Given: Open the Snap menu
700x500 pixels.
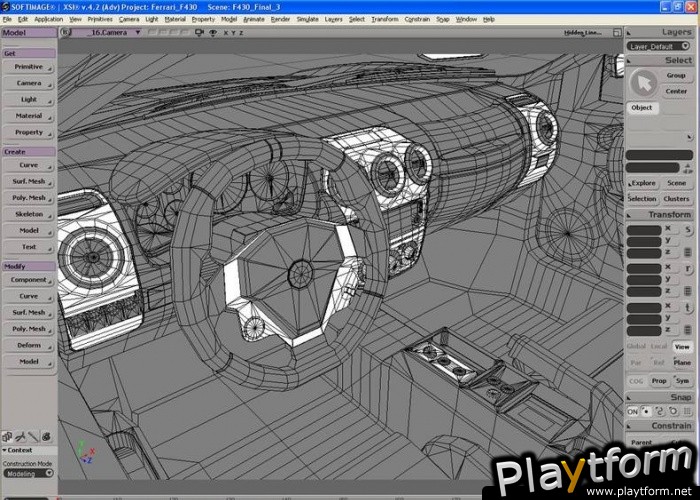Looking at the screenshot, I should pos(442,19).
